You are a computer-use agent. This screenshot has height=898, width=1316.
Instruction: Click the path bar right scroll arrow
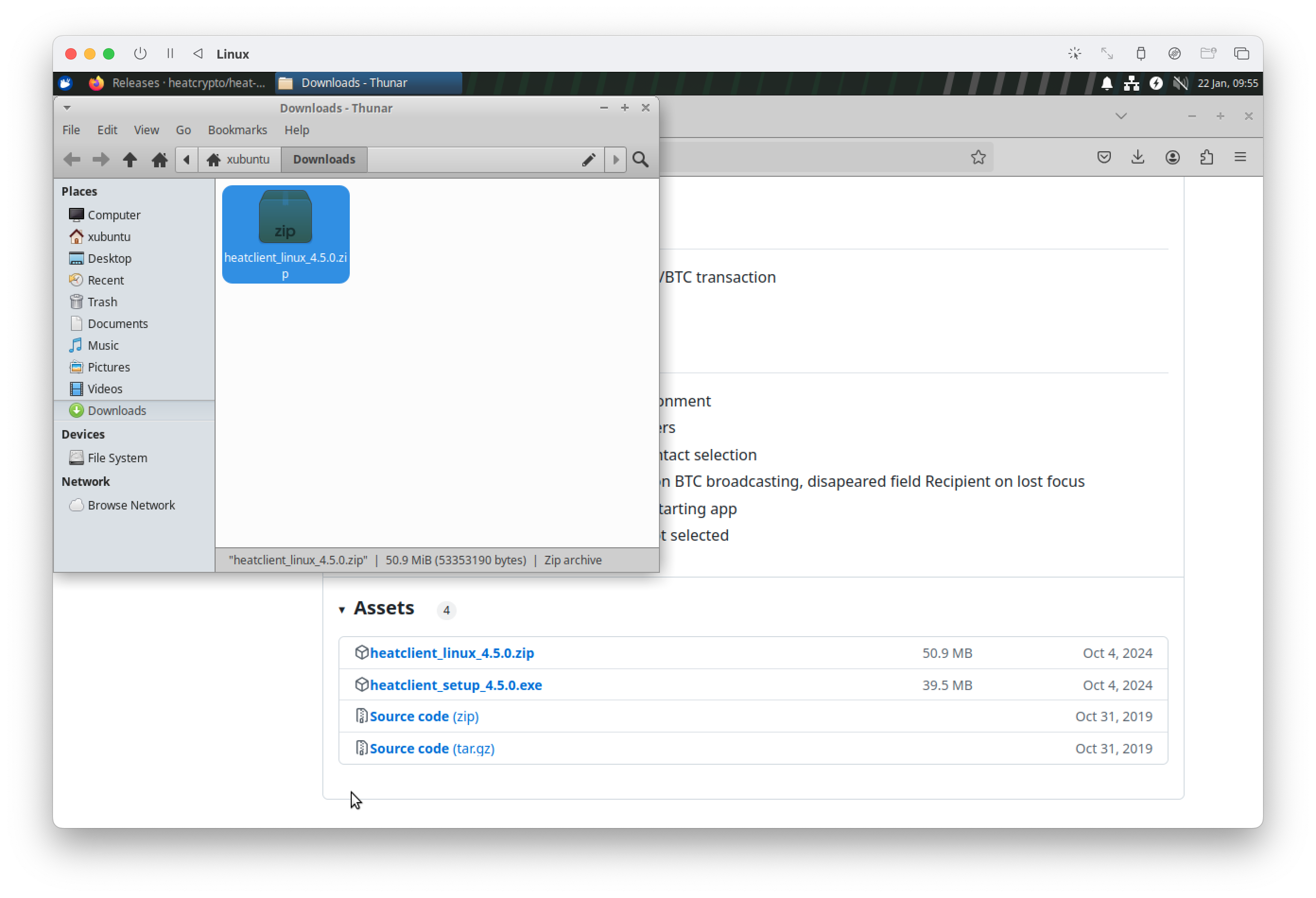click(x=615, y=160)
